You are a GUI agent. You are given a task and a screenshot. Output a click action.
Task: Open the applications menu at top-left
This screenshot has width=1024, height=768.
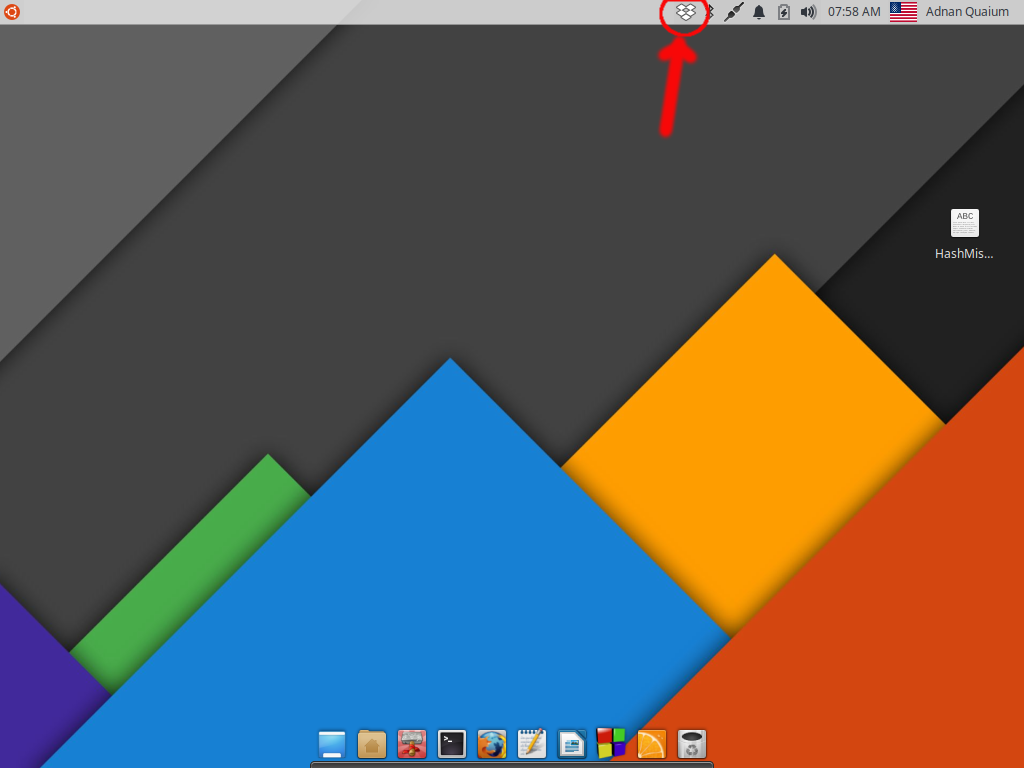click(x=11, y=12)
